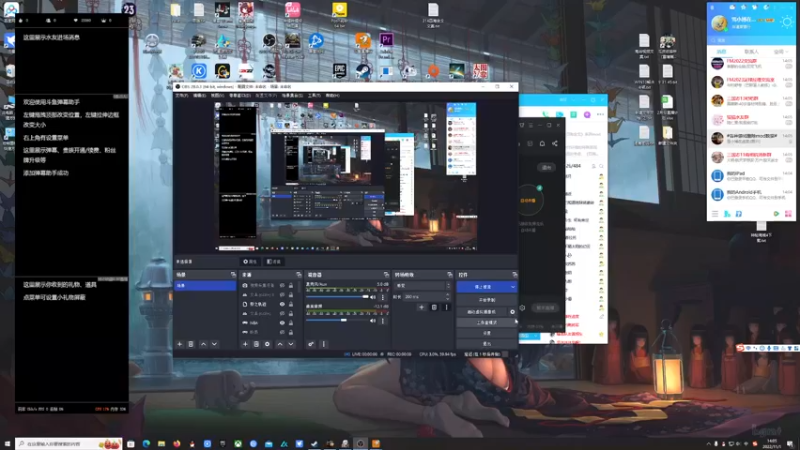The height and width of the screenshot is (450, 800).
Task: Switch to the Messages tab in QQ
Action: (x=721, y=52)
